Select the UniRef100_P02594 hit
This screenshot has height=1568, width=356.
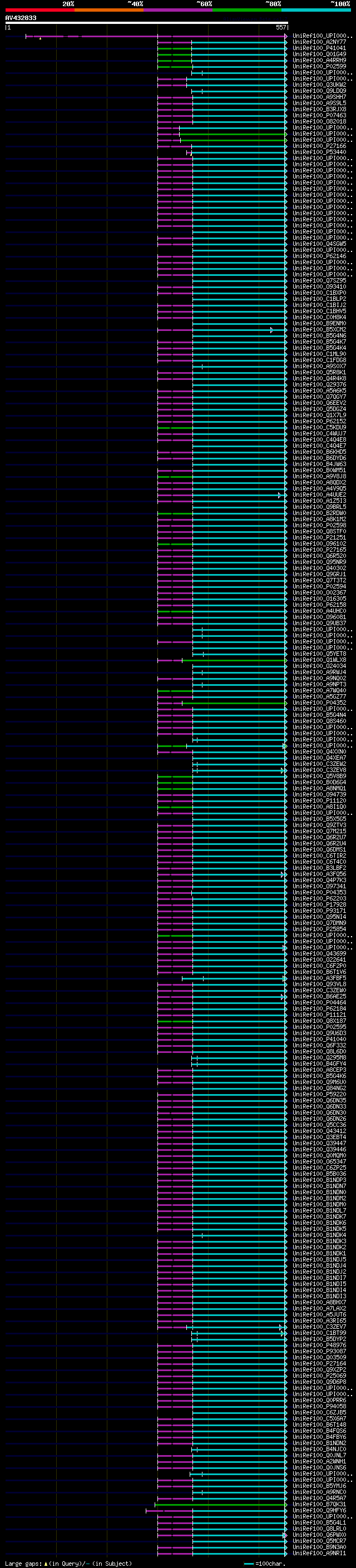pos(319,586)
